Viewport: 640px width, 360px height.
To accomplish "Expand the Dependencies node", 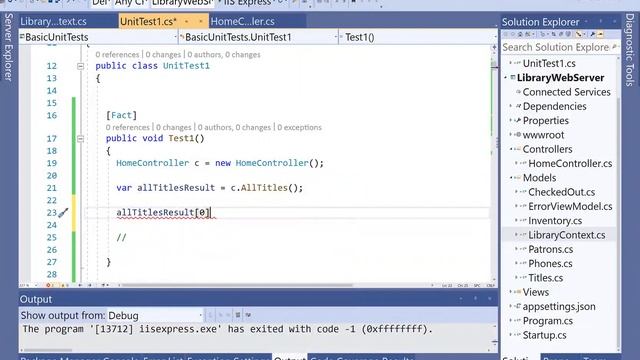I will (511, 106).
